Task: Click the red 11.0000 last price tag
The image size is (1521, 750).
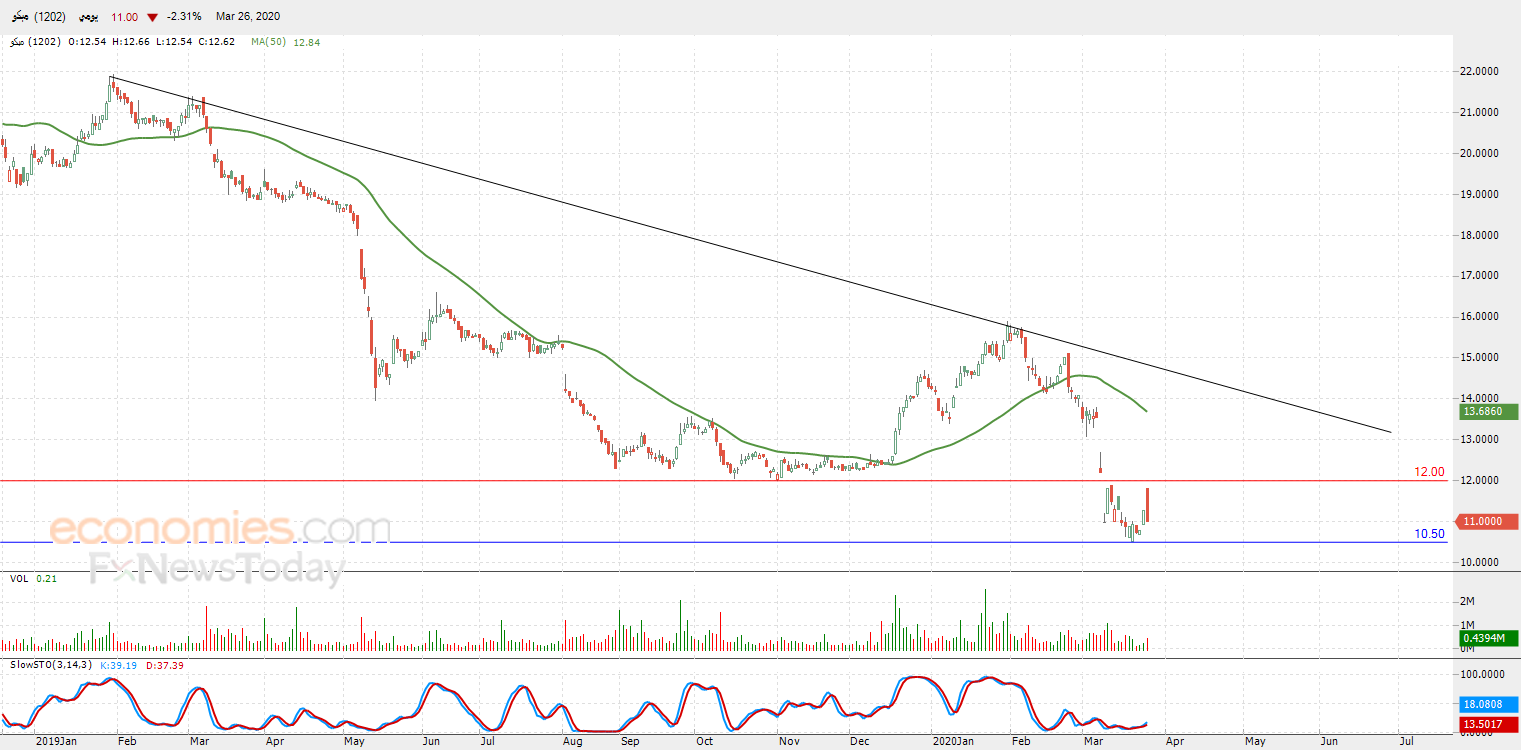Action: pyautogui.click(x=1489, y=521)
